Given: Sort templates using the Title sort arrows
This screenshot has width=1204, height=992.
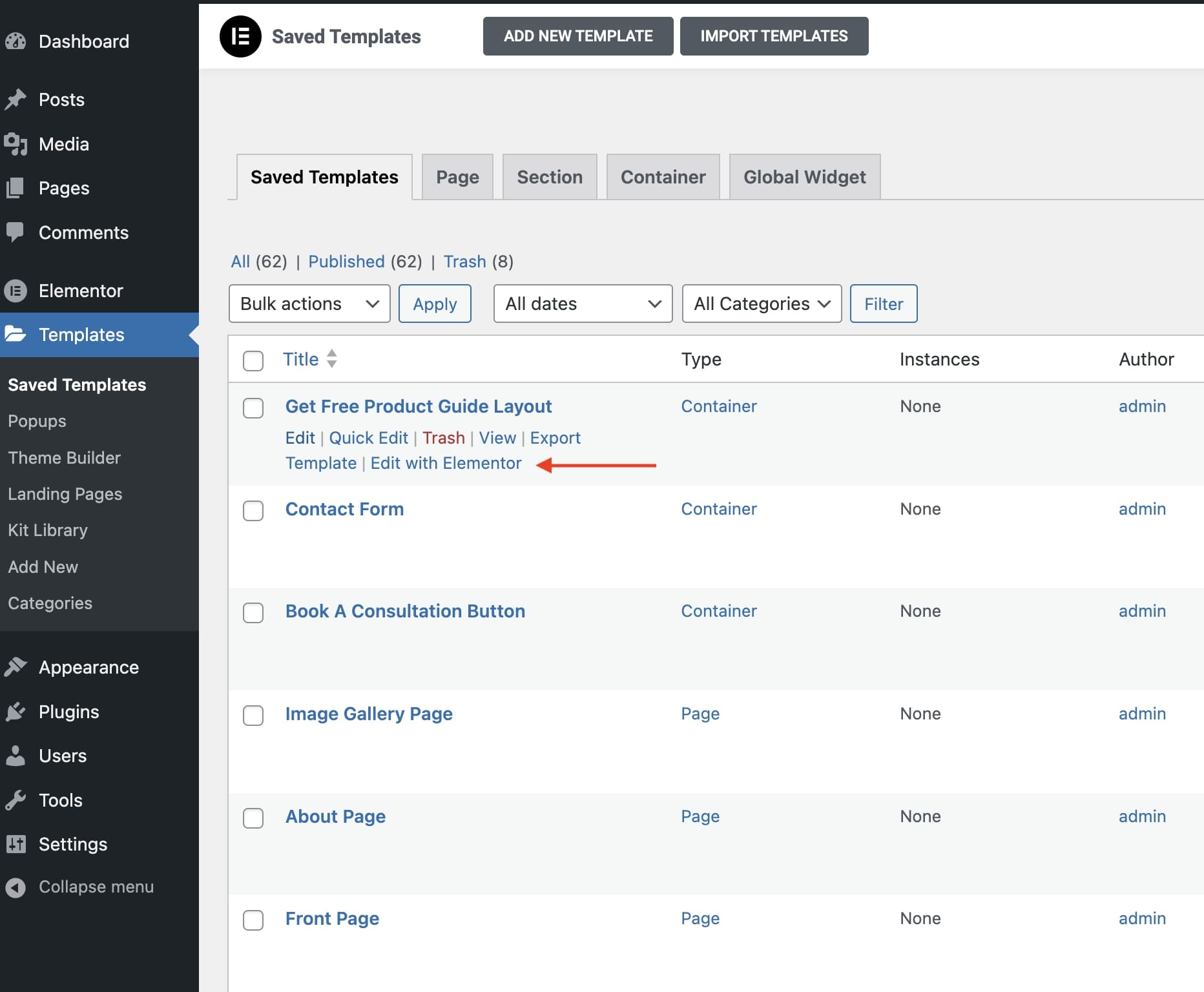Looking at the screenshot, I should click(x=331, y=358).
